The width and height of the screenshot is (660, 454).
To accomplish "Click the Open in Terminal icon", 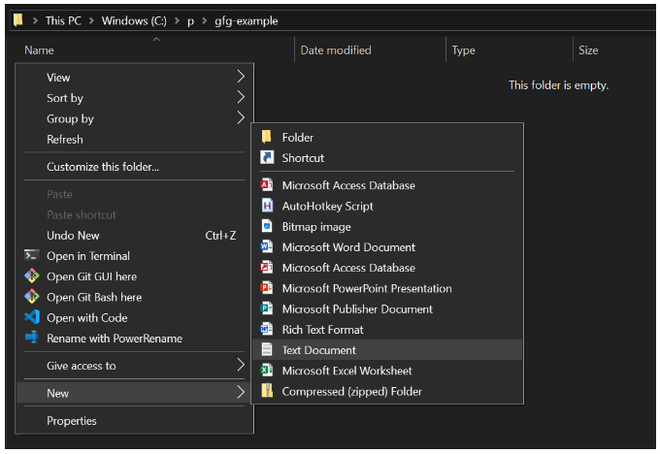I will (30, 256).
